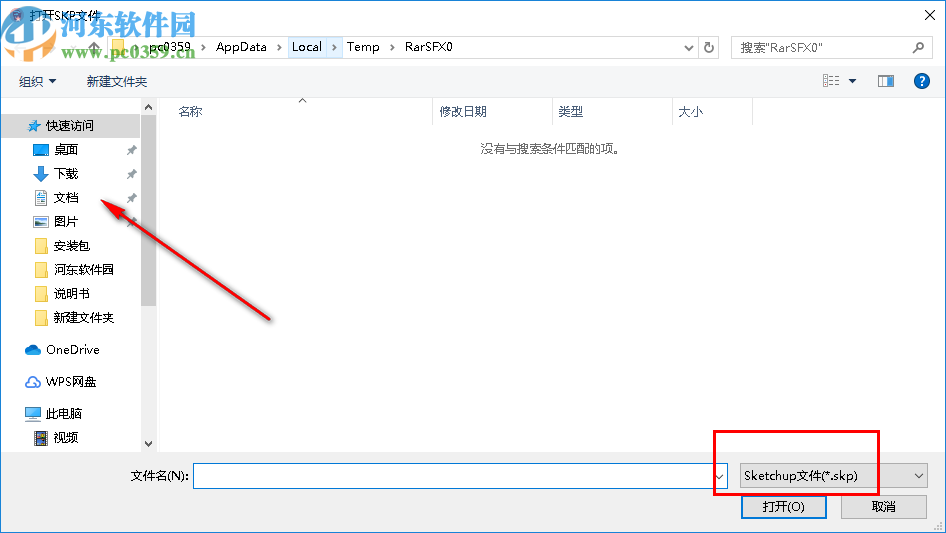
Task: Close the 打开SKP文件 dialog
Action: point(930,16)
